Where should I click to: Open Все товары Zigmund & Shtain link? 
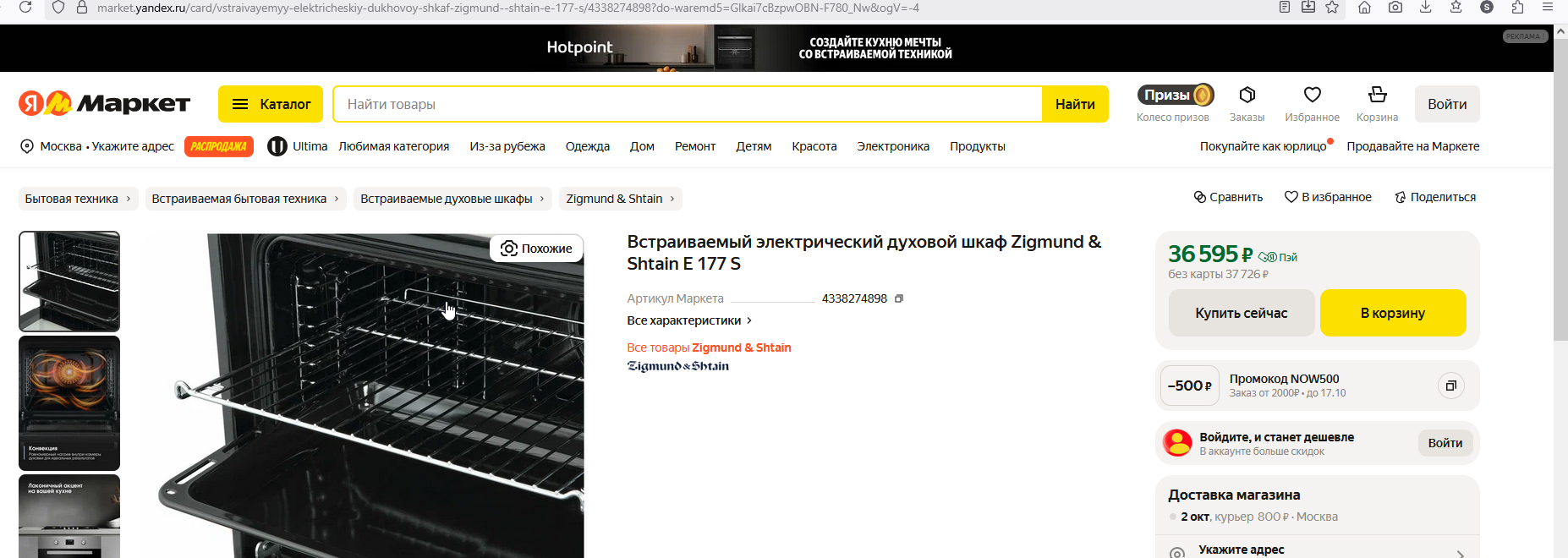coord(709,347)
